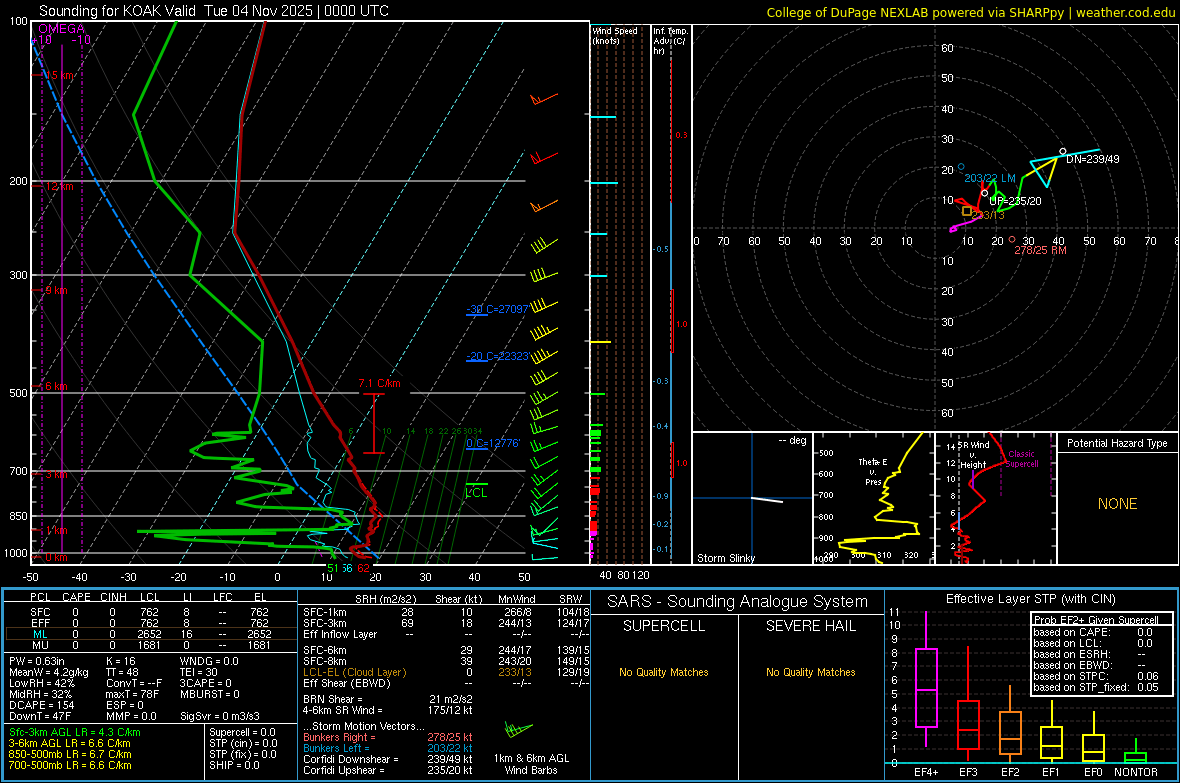Click the 'Sfc-3km AGL LR = 4.3 C/km' line
This screenshot has height=783, width=1180.
click(x=75, y=732)
